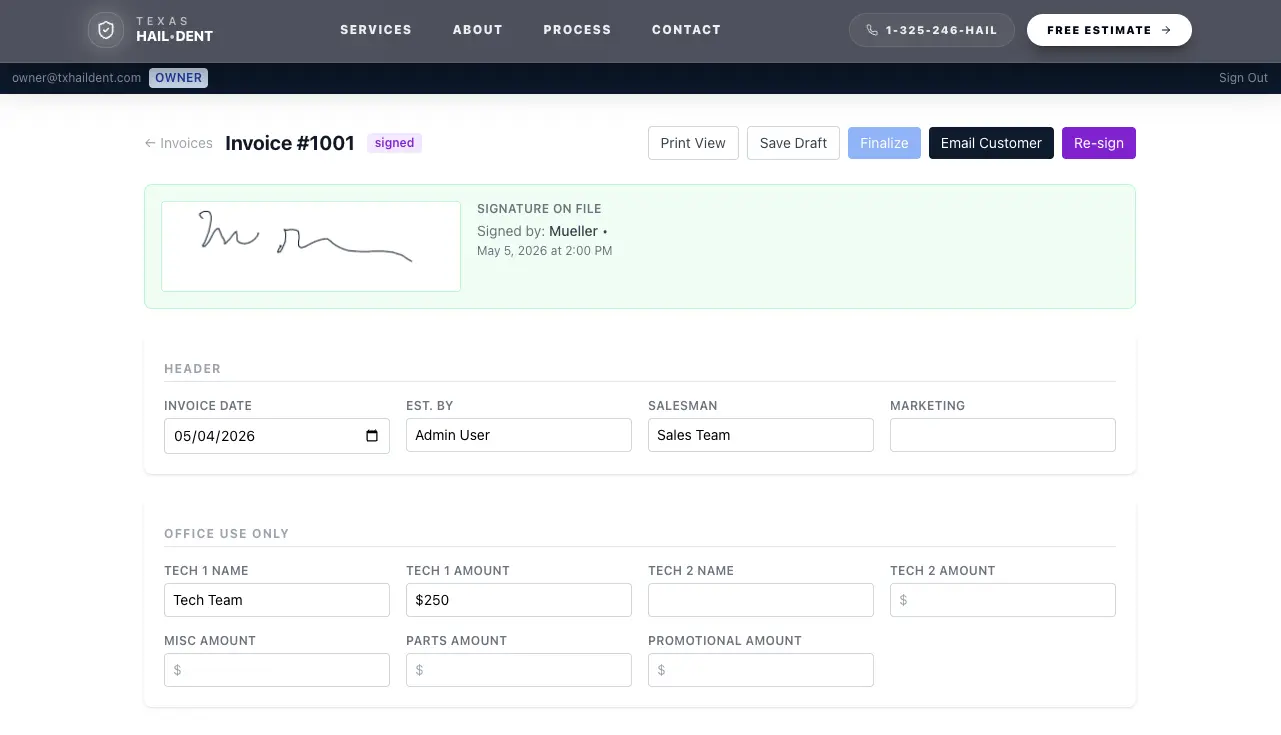The width and height of the screenshot is (1281, 735).
Task: Click the signer name 'Mueller'
Action: pos(573,231)
